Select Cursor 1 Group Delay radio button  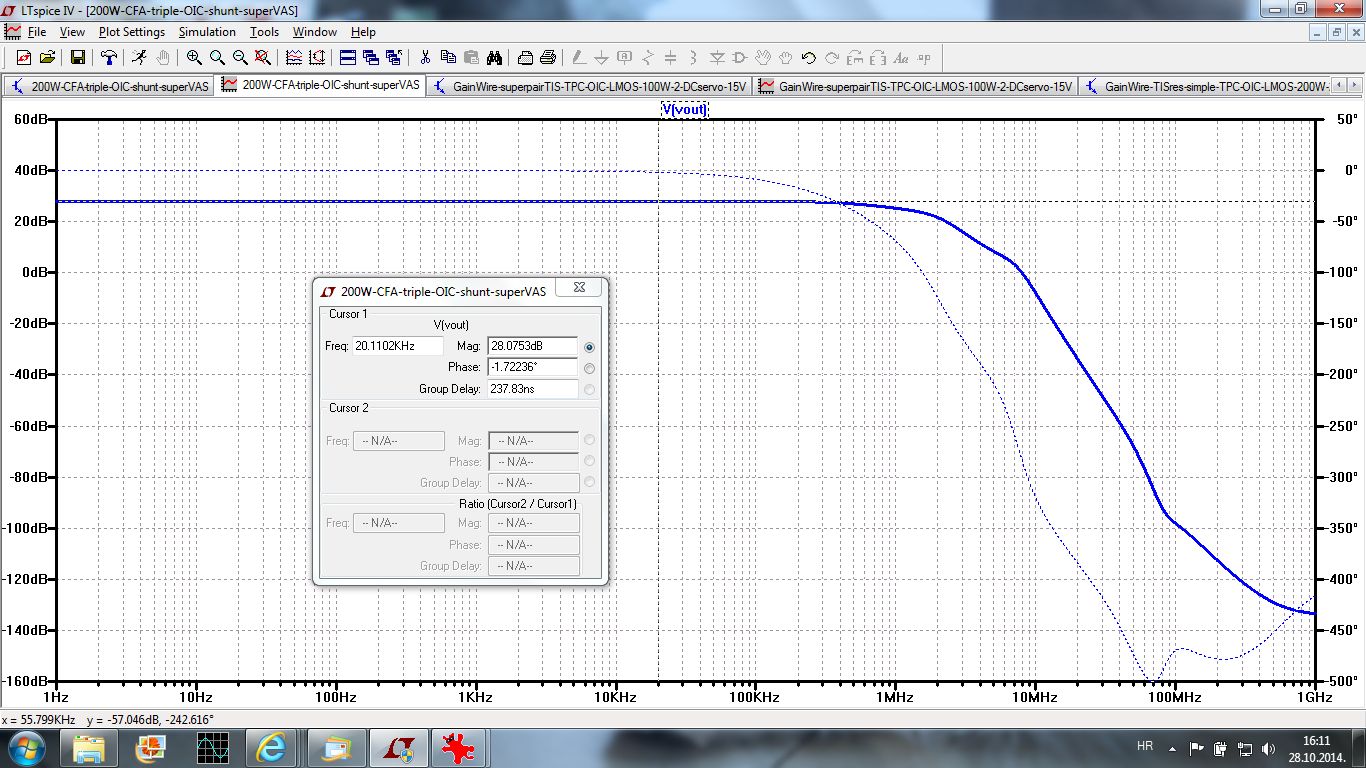click(x=589, y=390)
